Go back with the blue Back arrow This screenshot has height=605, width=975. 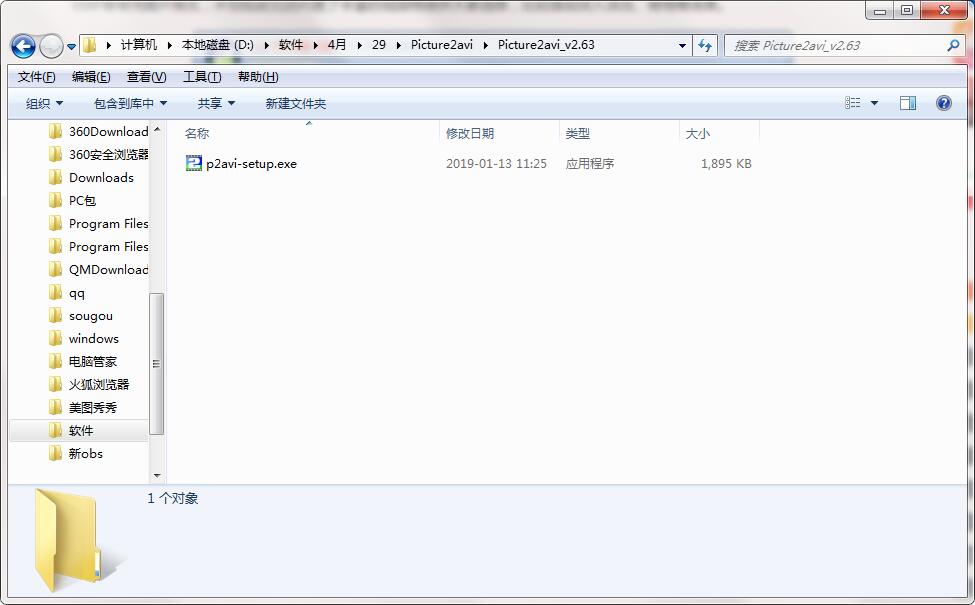[x=23, y=46]
